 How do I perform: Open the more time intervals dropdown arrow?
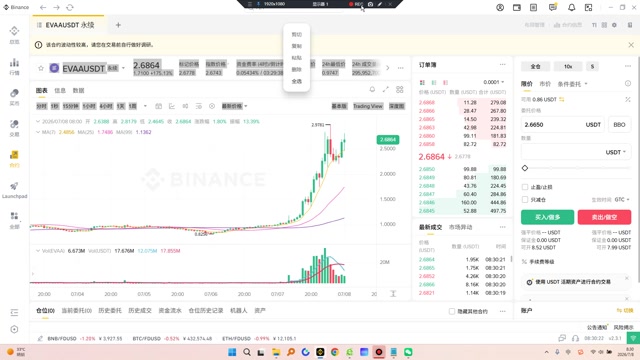145,106
